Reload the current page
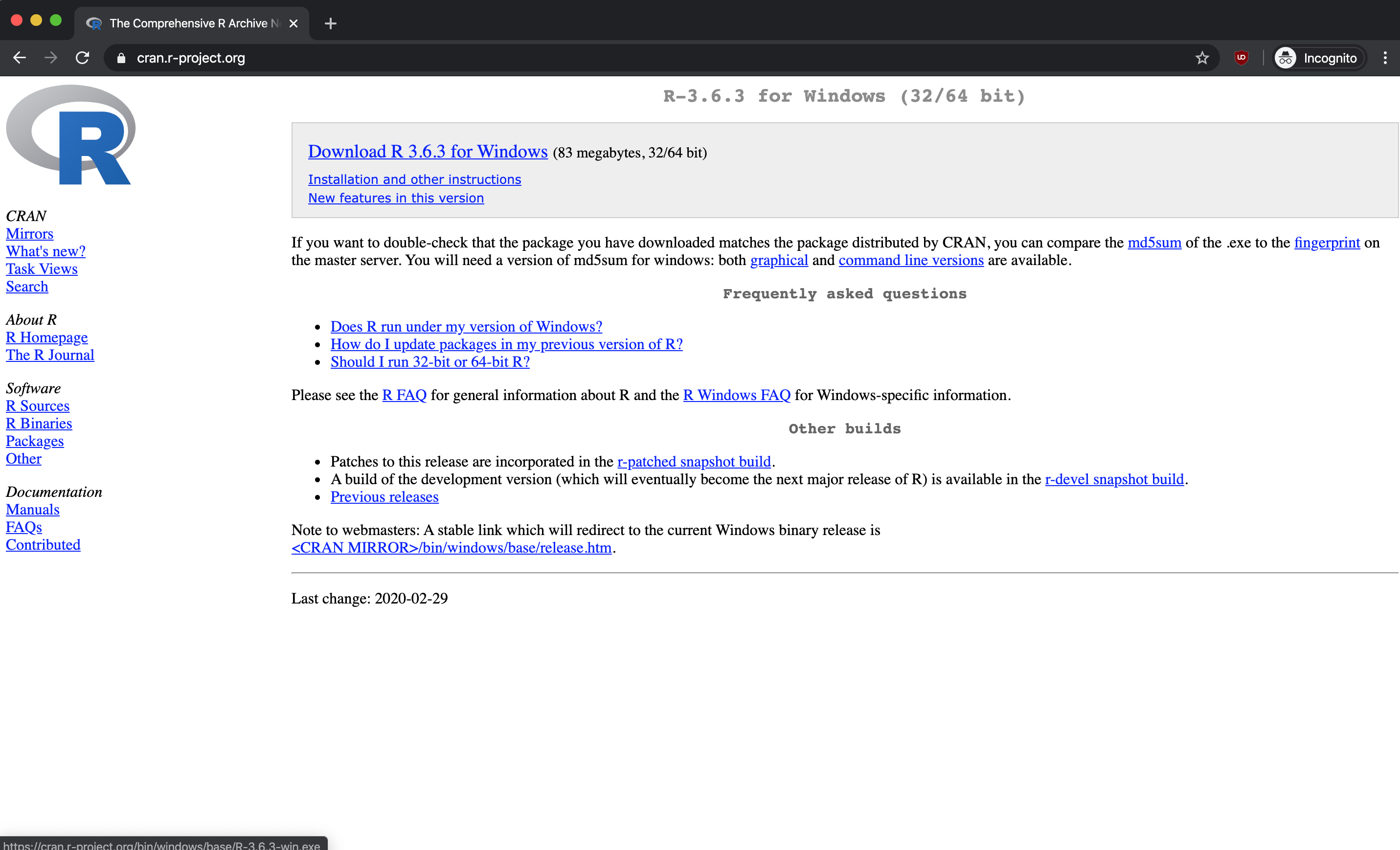1400x850 pixels. pos(82,57)
